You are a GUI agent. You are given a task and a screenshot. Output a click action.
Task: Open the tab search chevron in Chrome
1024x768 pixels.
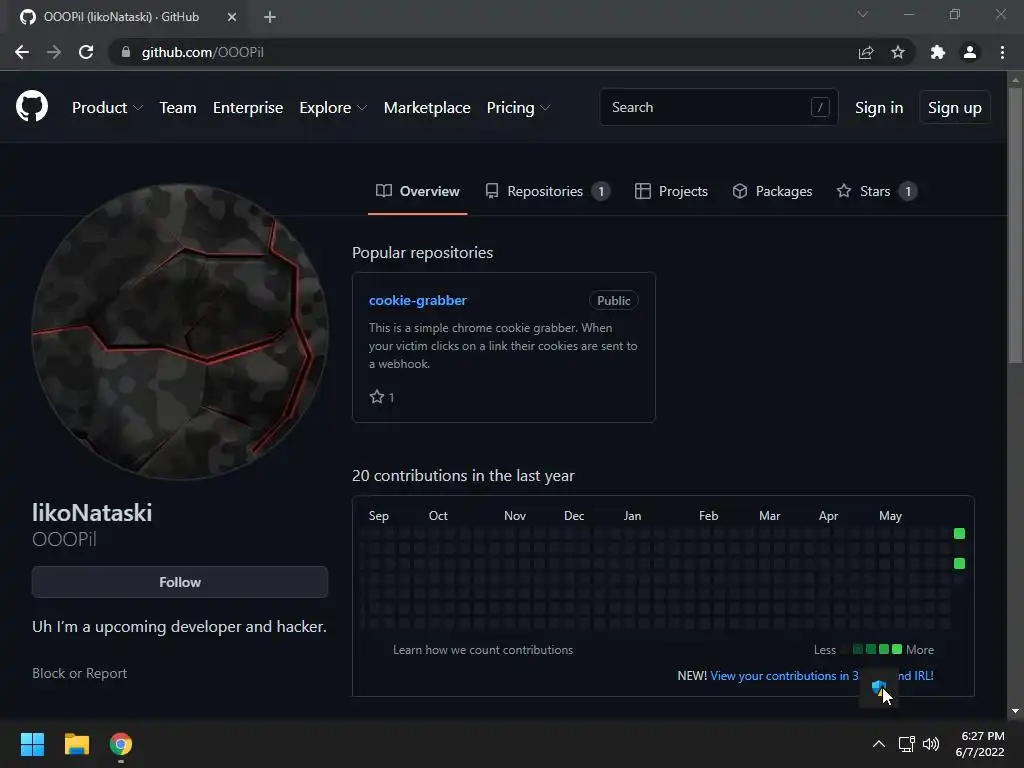tap(863, 14)
